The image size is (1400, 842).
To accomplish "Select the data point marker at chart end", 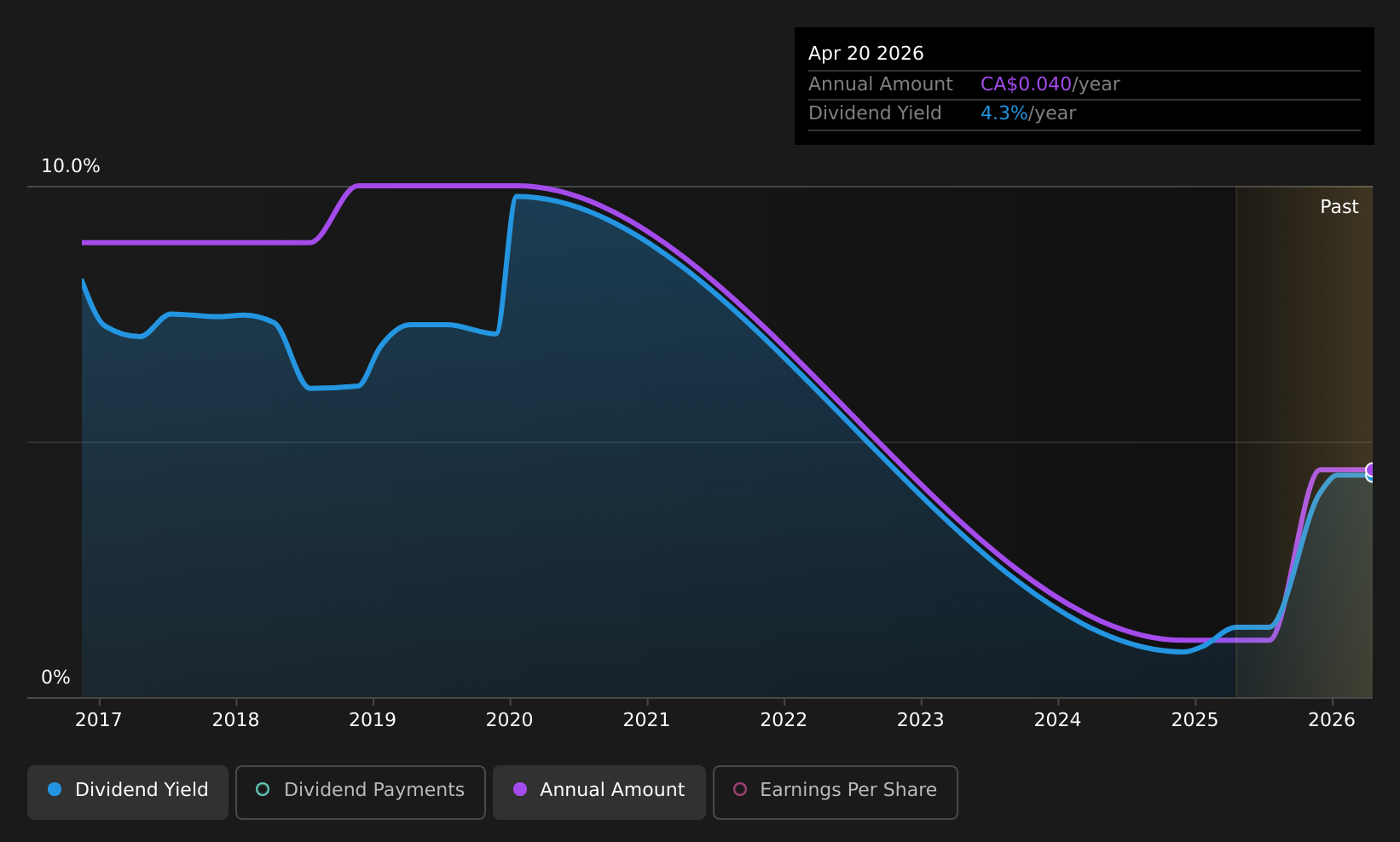I will coord(1372,471).
